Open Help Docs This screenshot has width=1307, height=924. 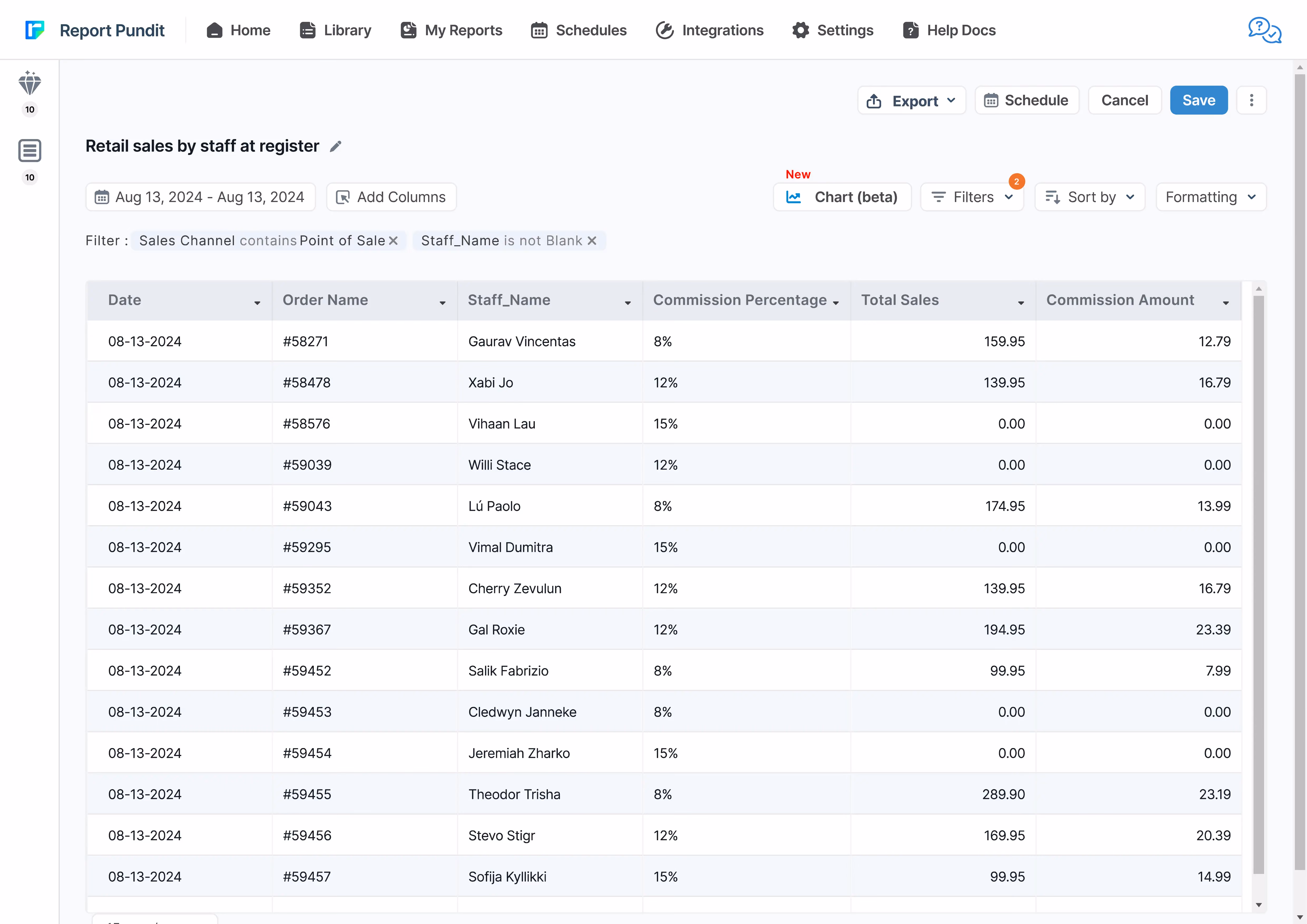tap(949, 30)
